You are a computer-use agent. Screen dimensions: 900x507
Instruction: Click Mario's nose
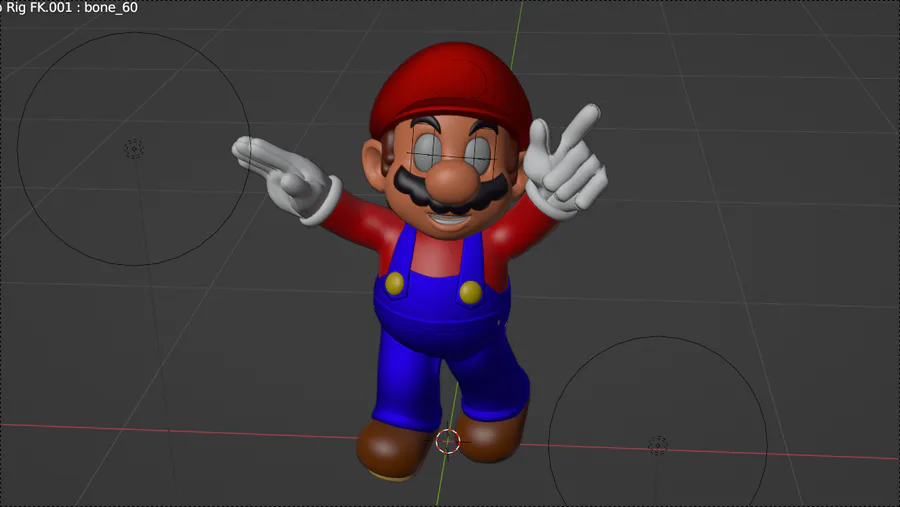(x=453, y=180)
